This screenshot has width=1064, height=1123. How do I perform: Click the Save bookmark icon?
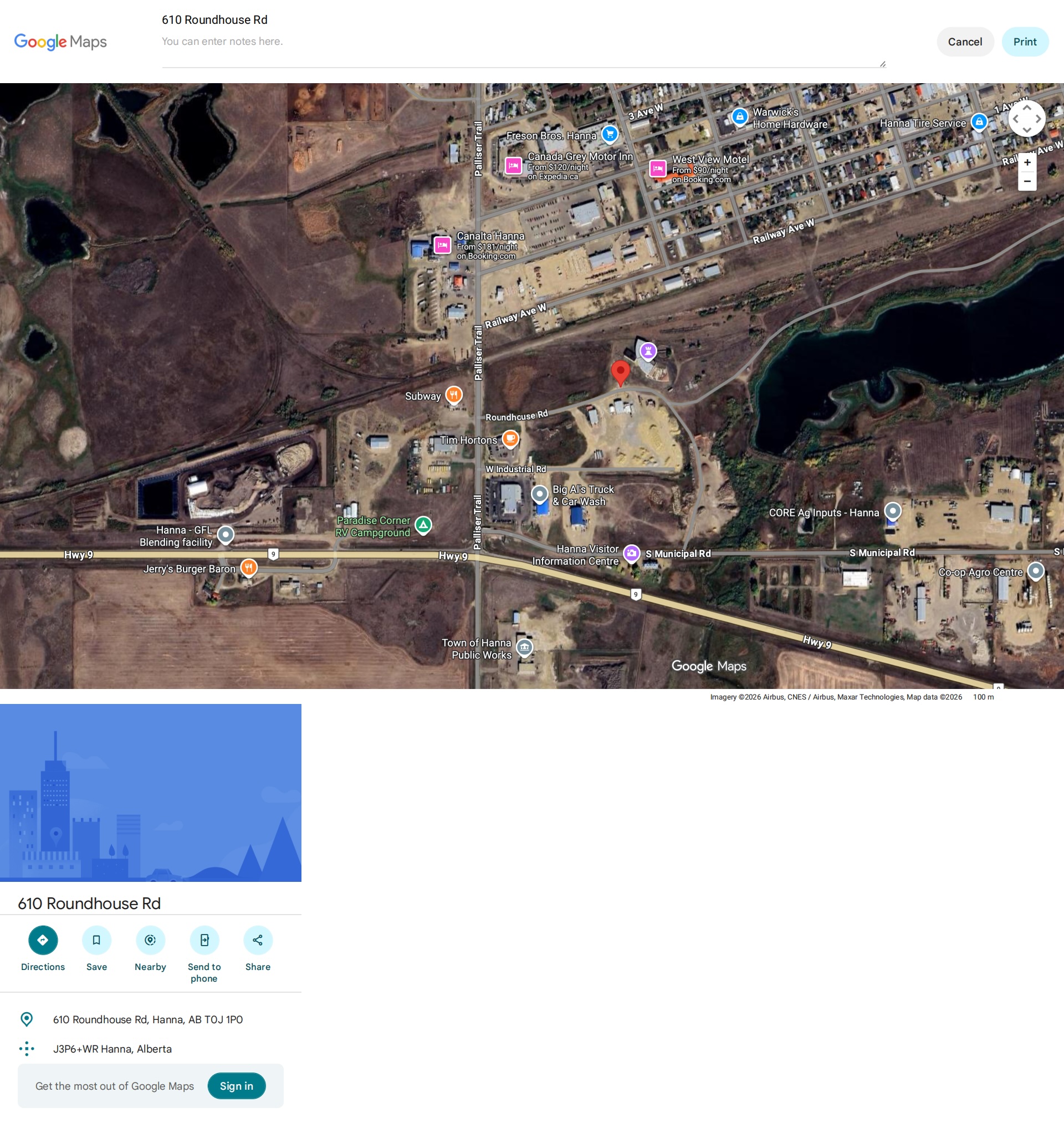[96, 940]
